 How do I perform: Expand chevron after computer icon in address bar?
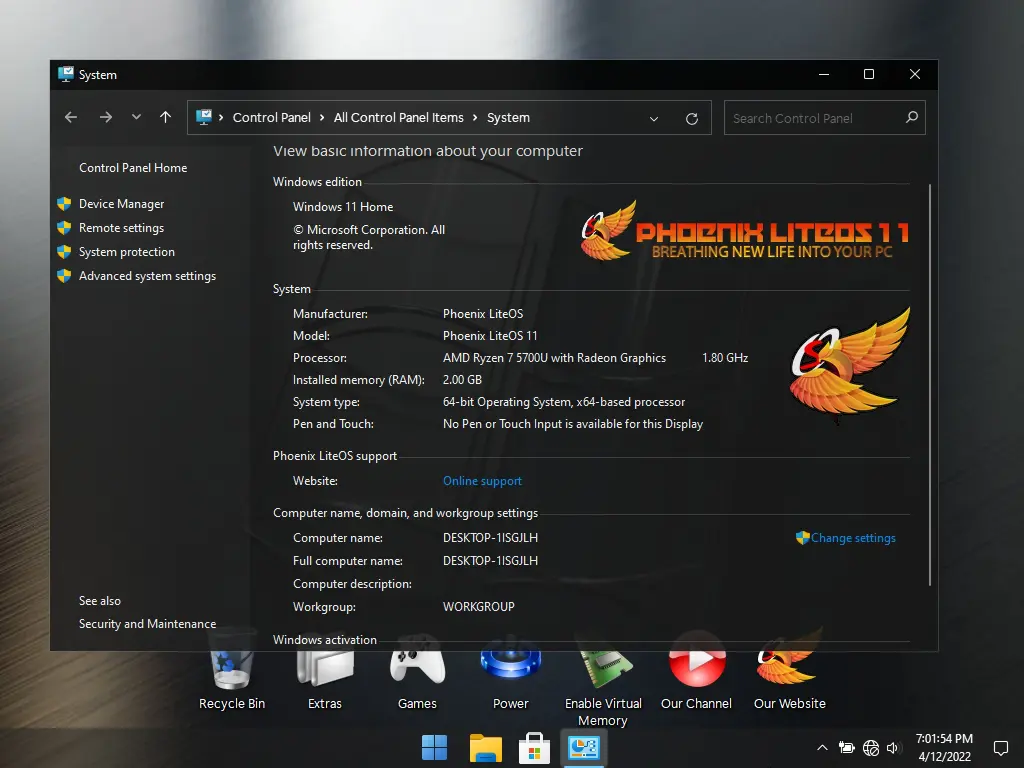tap(221, 118)
